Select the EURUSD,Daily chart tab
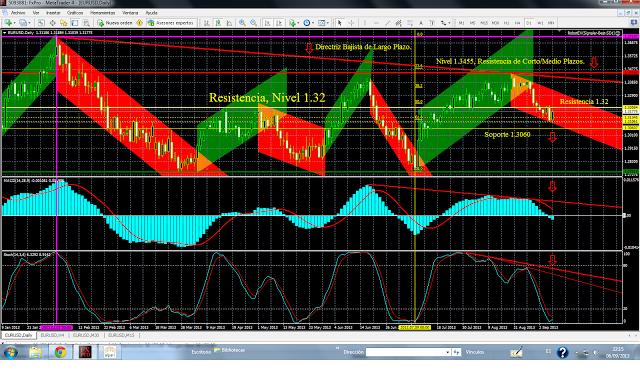The image size is (640, 384). pyautogui.click(x=19, y=335)
